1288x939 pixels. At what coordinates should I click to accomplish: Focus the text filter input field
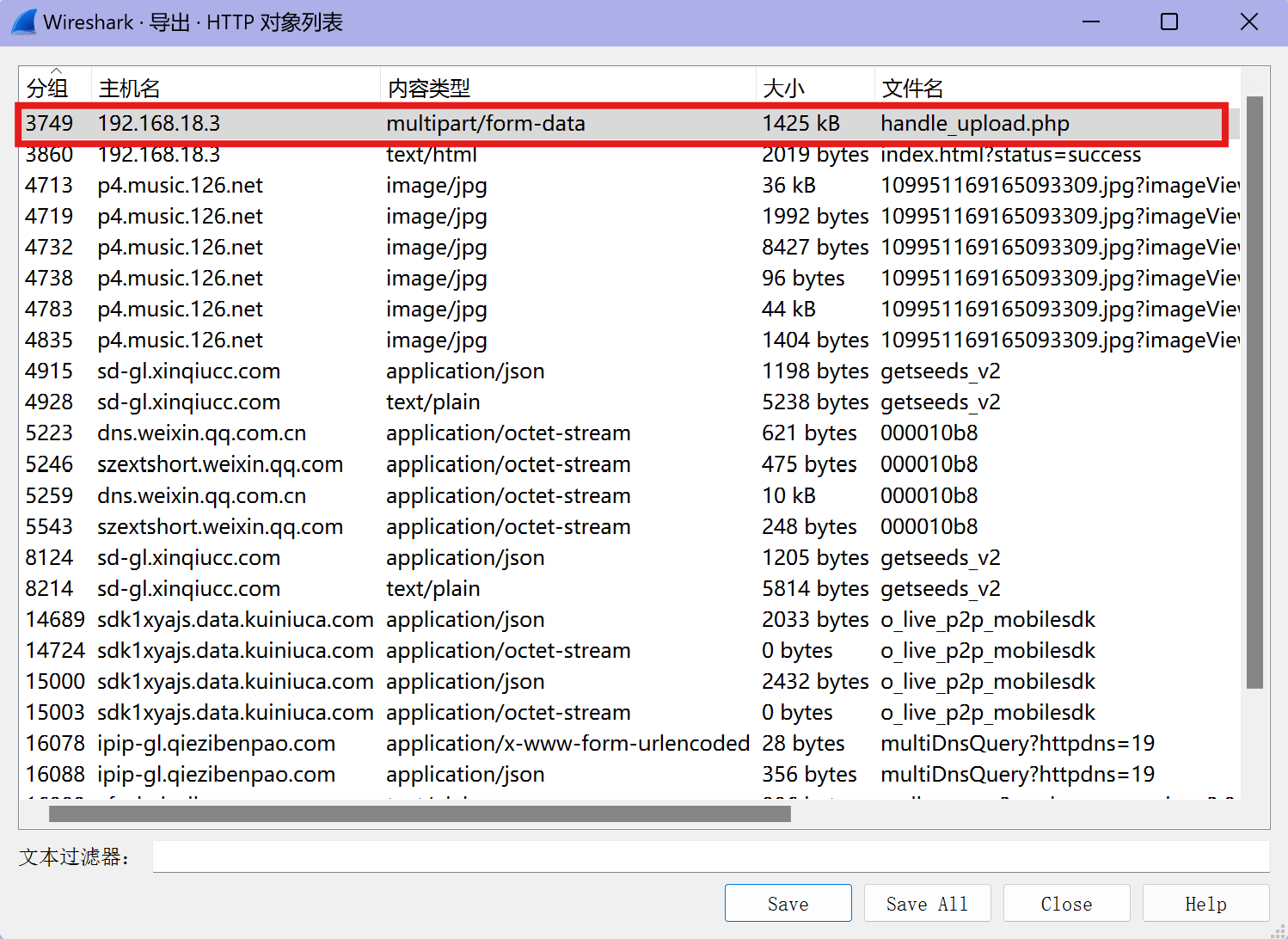coord(711,856)
